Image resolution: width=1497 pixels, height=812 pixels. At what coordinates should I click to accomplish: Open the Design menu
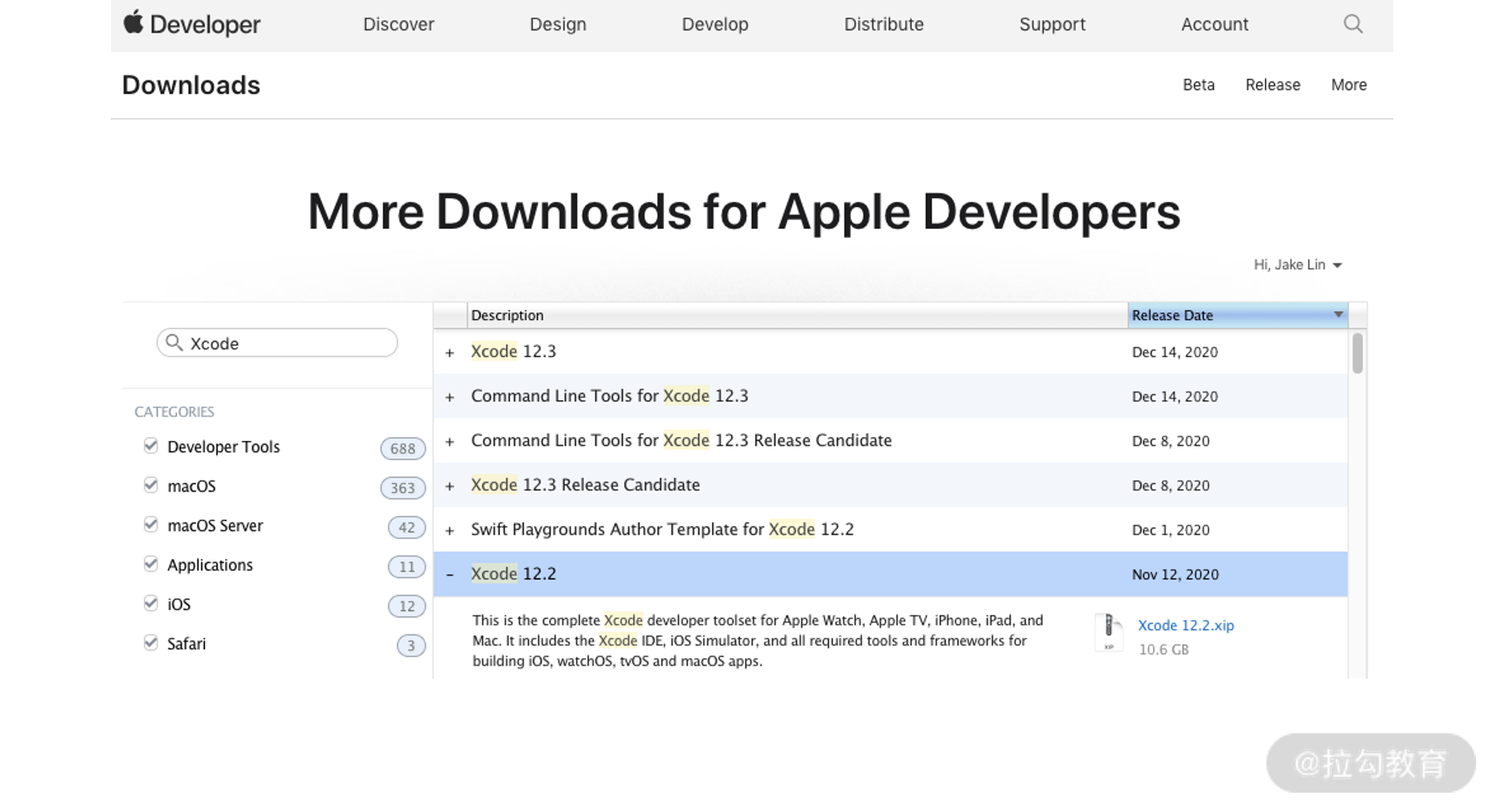[x=558, y=24]
